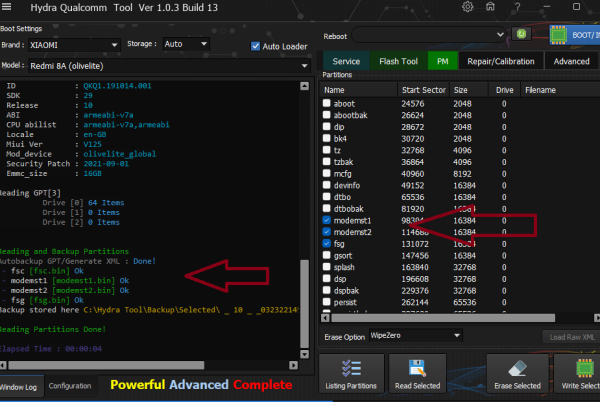Open the Erase Option WipeZero dropdown
The image size is (600, 402).
click(x=415, y=335)
